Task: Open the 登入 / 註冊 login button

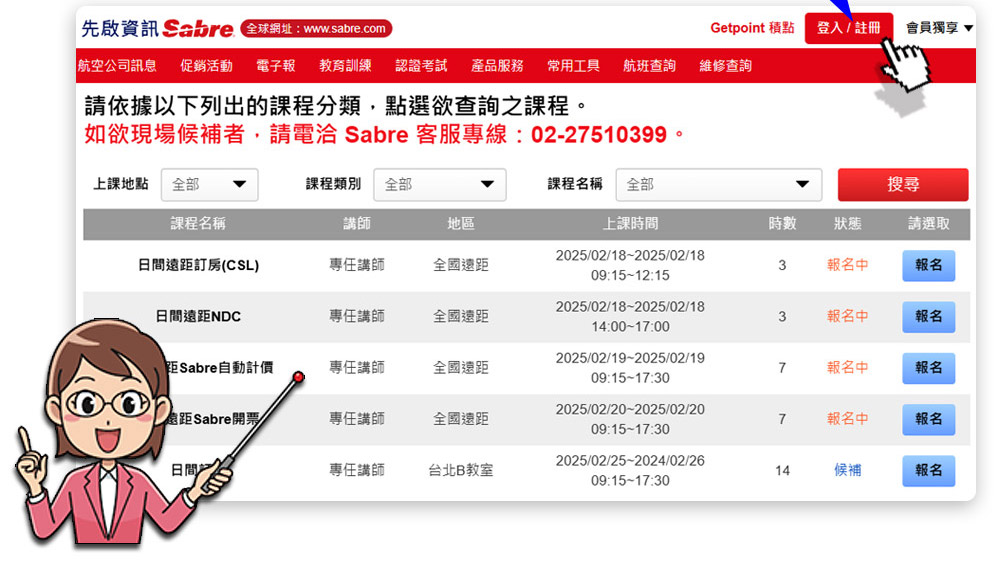Action: [x=848, y=28]
